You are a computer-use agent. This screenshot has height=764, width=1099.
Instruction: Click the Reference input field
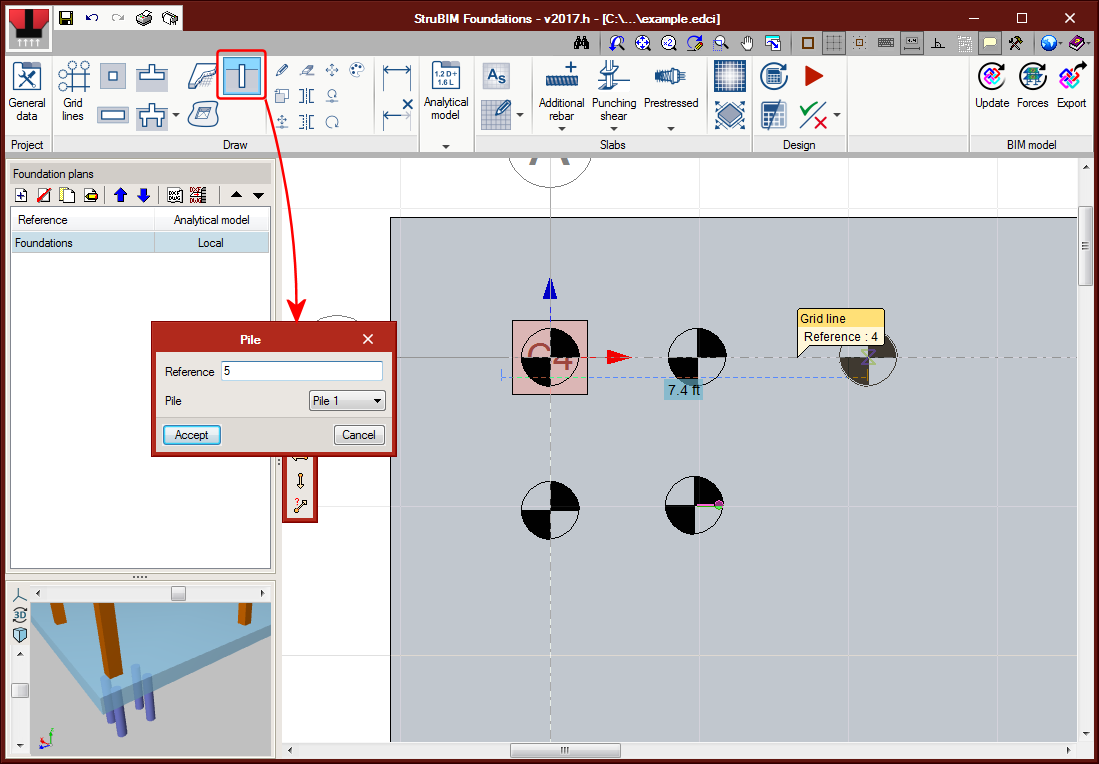tap(301, 371)
